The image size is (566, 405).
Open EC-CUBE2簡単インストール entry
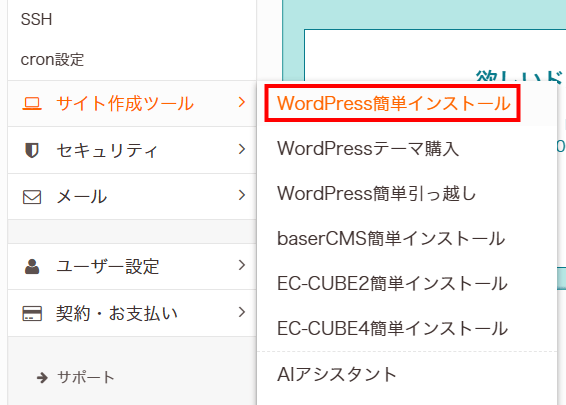click(392, 284)
